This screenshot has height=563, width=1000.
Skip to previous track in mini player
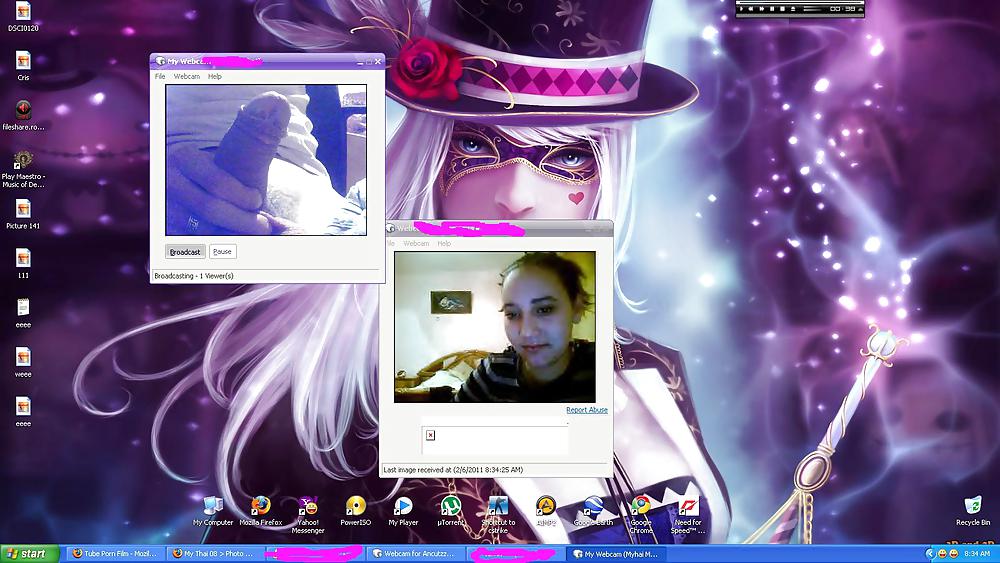click(x=751, y=9)
